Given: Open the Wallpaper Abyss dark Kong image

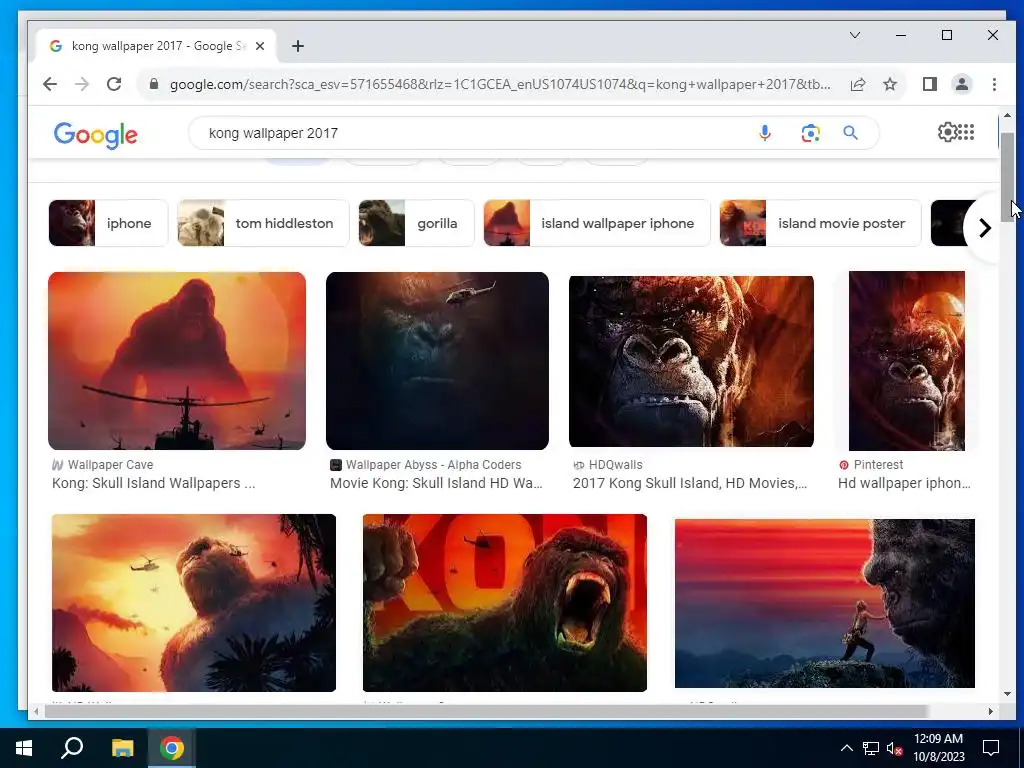Looking at the screenshot, I should tap(437, 360).
